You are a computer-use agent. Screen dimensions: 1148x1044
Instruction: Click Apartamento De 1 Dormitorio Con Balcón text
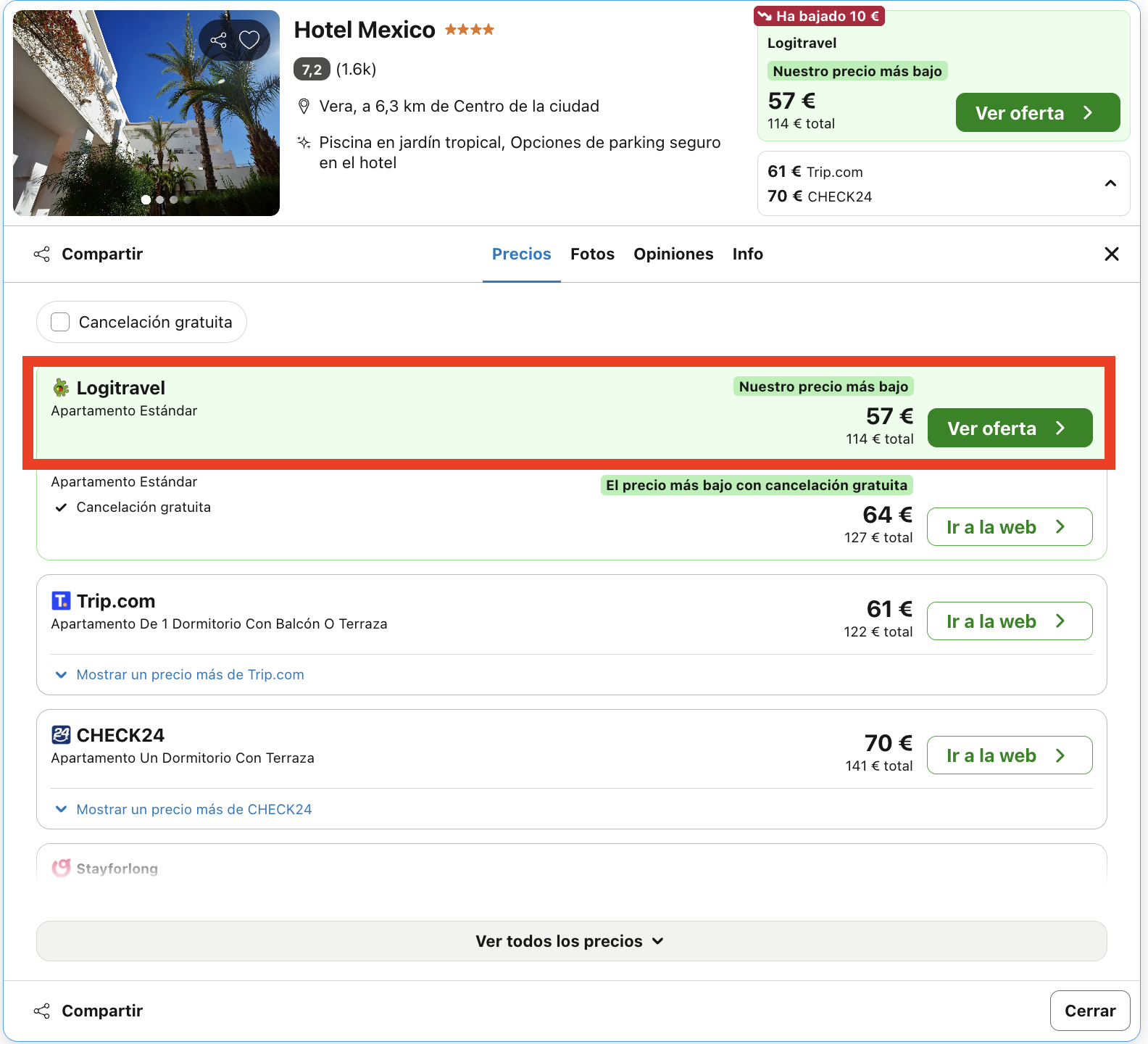219,624
